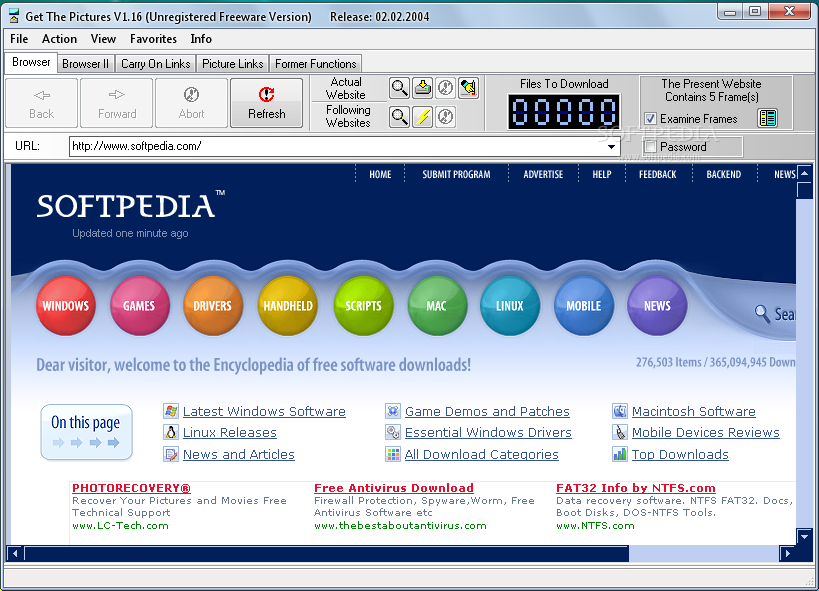Click the scroll left arrow of horizontal scrollbar
Image resolution: width=819 pixels, height=591 pixels.
click(x=15, y=553)
